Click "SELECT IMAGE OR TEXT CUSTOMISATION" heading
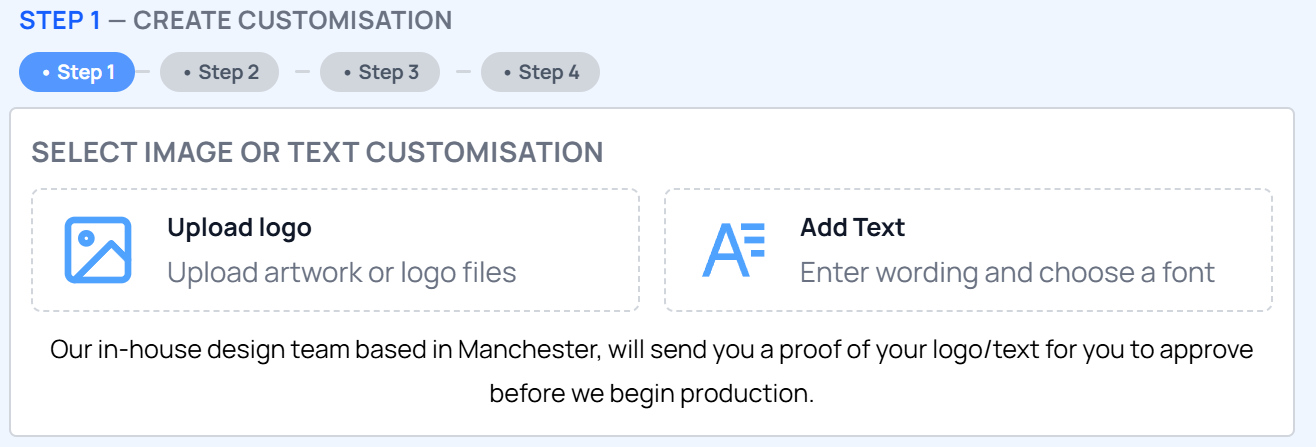Screen dimensions: 1316x447 [317, 152]
